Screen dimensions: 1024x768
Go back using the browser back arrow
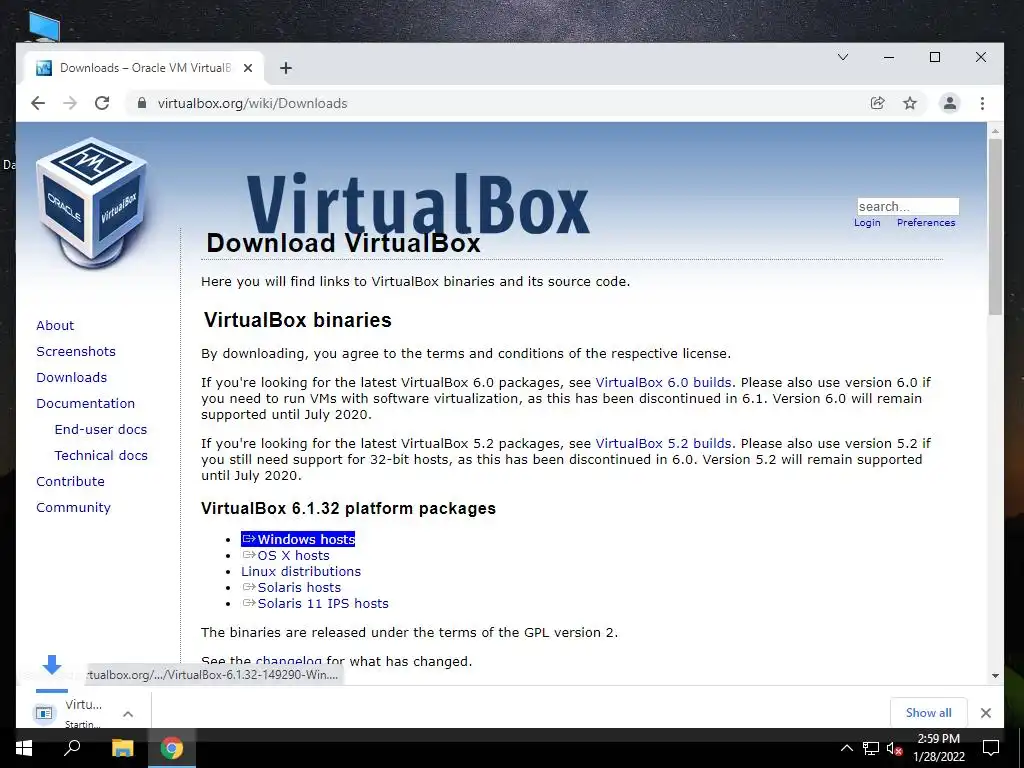click(x=38, y=103)
